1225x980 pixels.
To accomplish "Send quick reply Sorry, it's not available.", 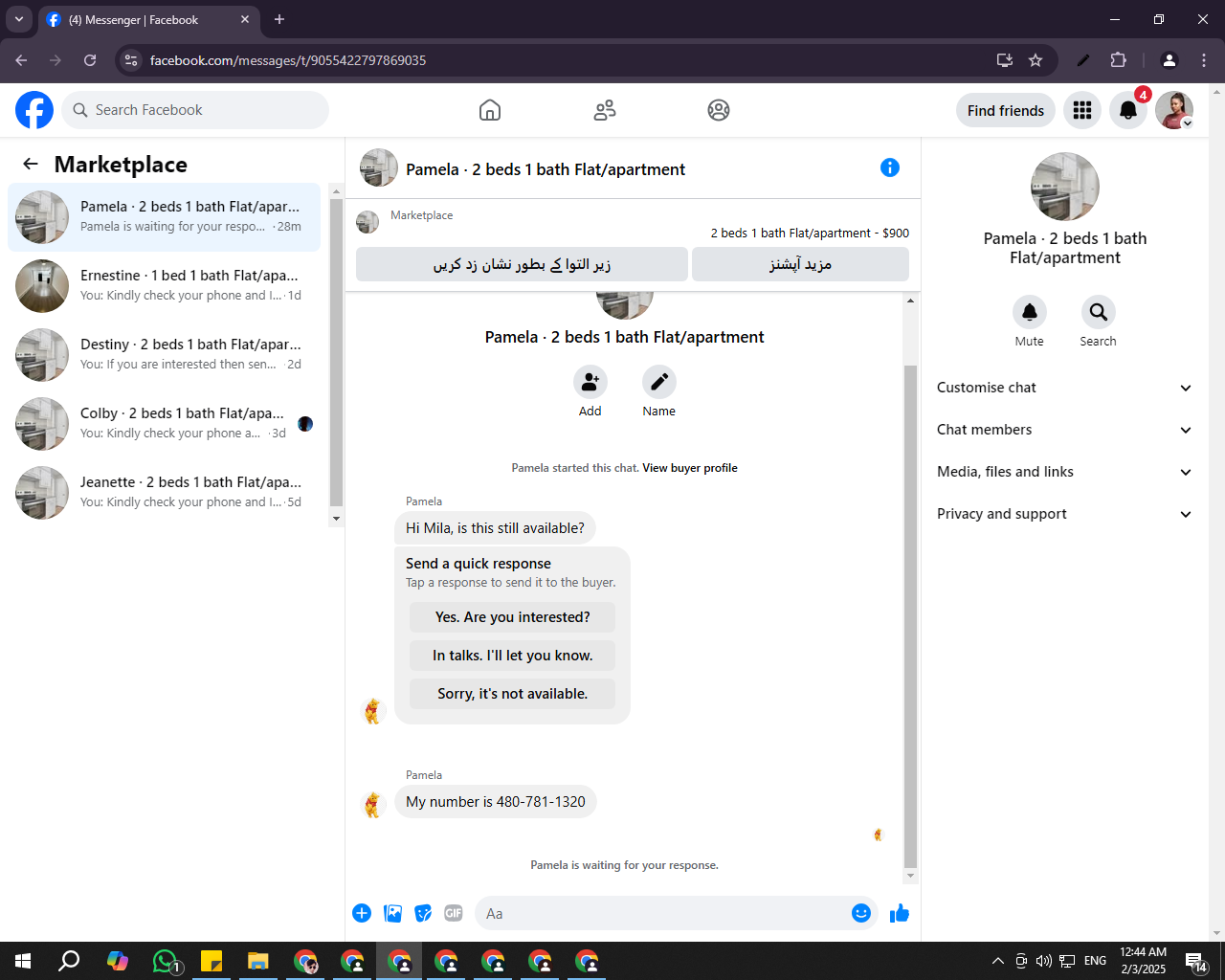I will pyautogui.click(x=513, y=694).
